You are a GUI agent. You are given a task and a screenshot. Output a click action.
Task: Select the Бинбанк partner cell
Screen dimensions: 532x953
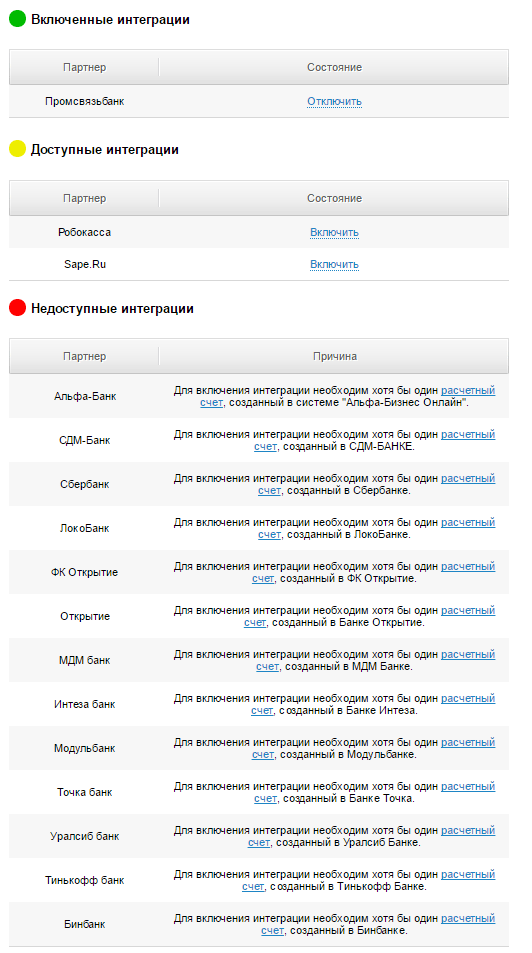pyautogui.click(x=85, y=924)
